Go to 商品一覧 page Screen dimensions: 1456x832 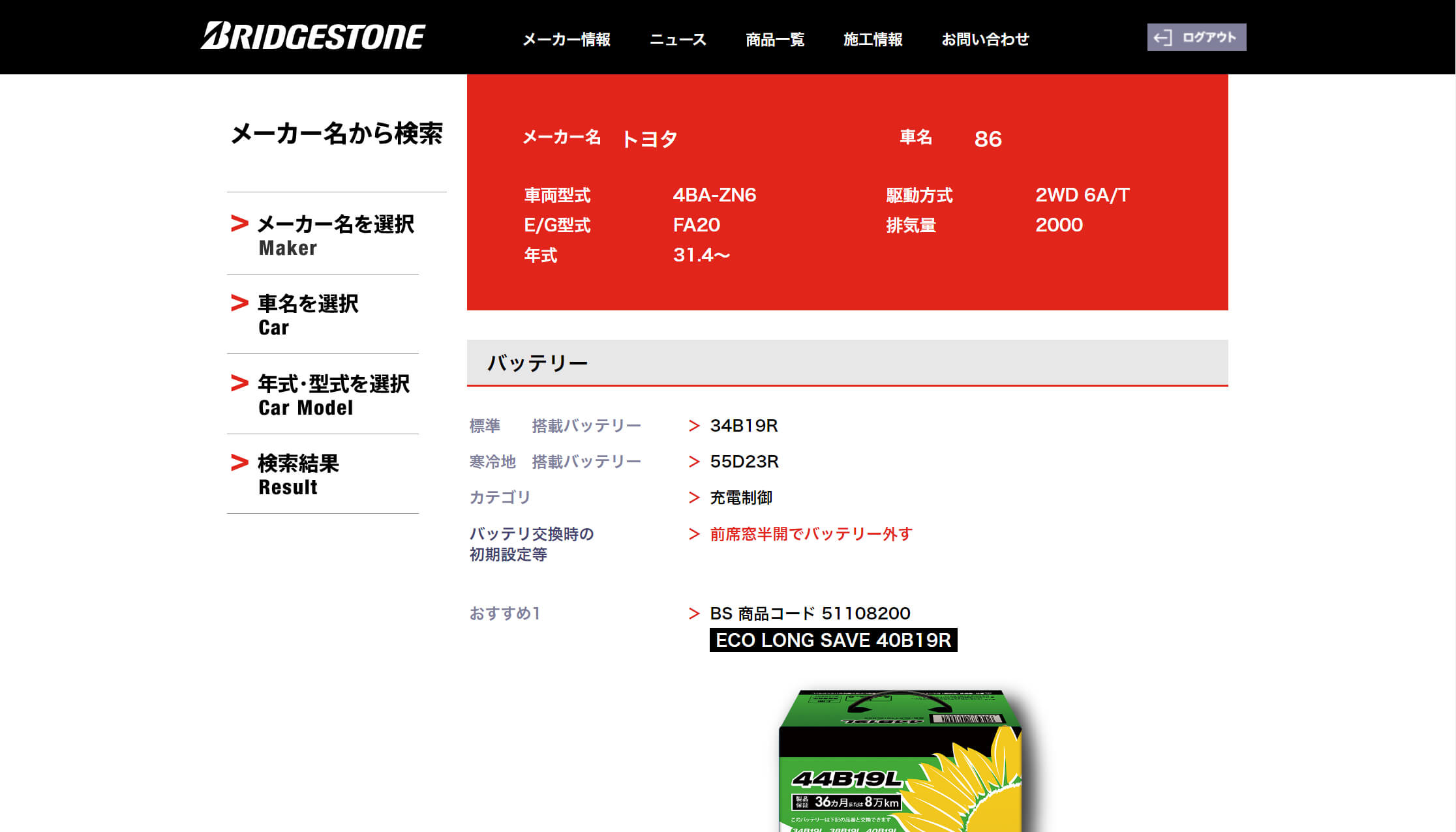tap(775, 40)
